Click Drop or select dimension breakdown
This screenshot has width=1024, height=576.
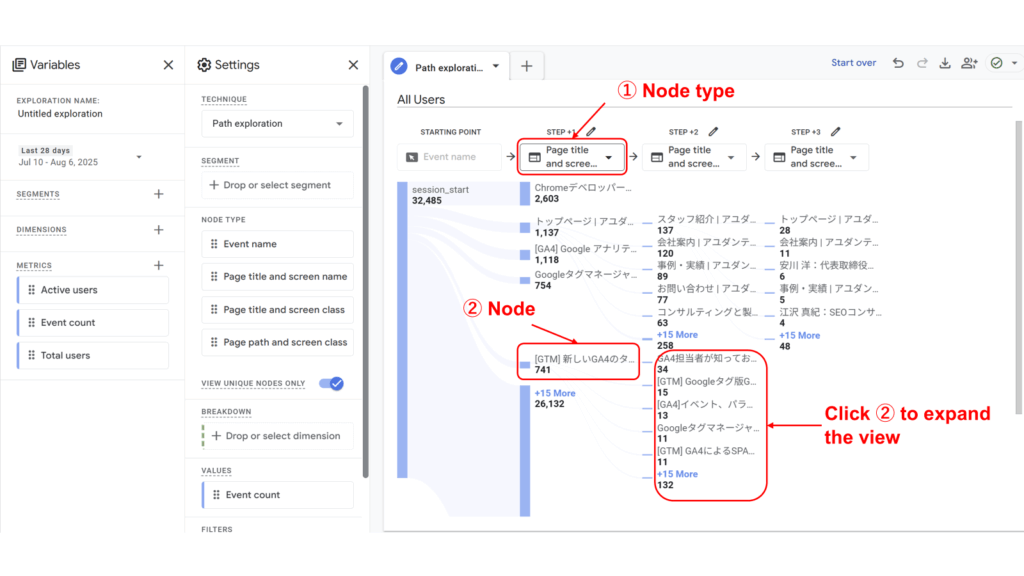(278, 436)
